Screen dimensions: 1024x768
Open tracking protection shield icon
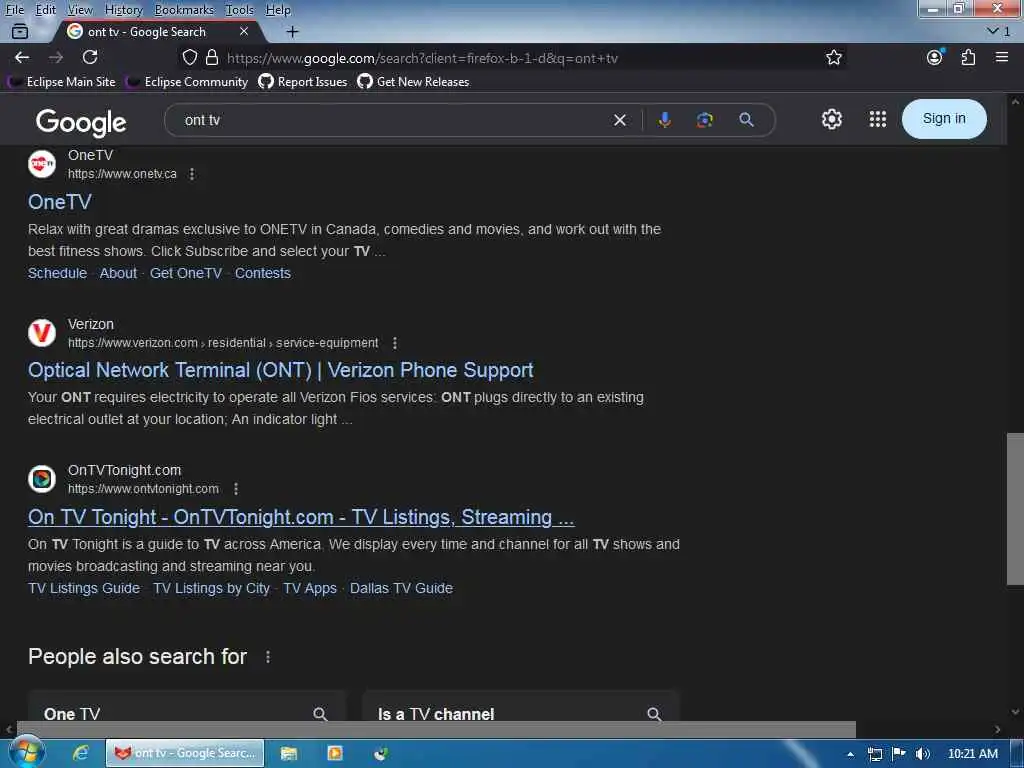[189, 57]
